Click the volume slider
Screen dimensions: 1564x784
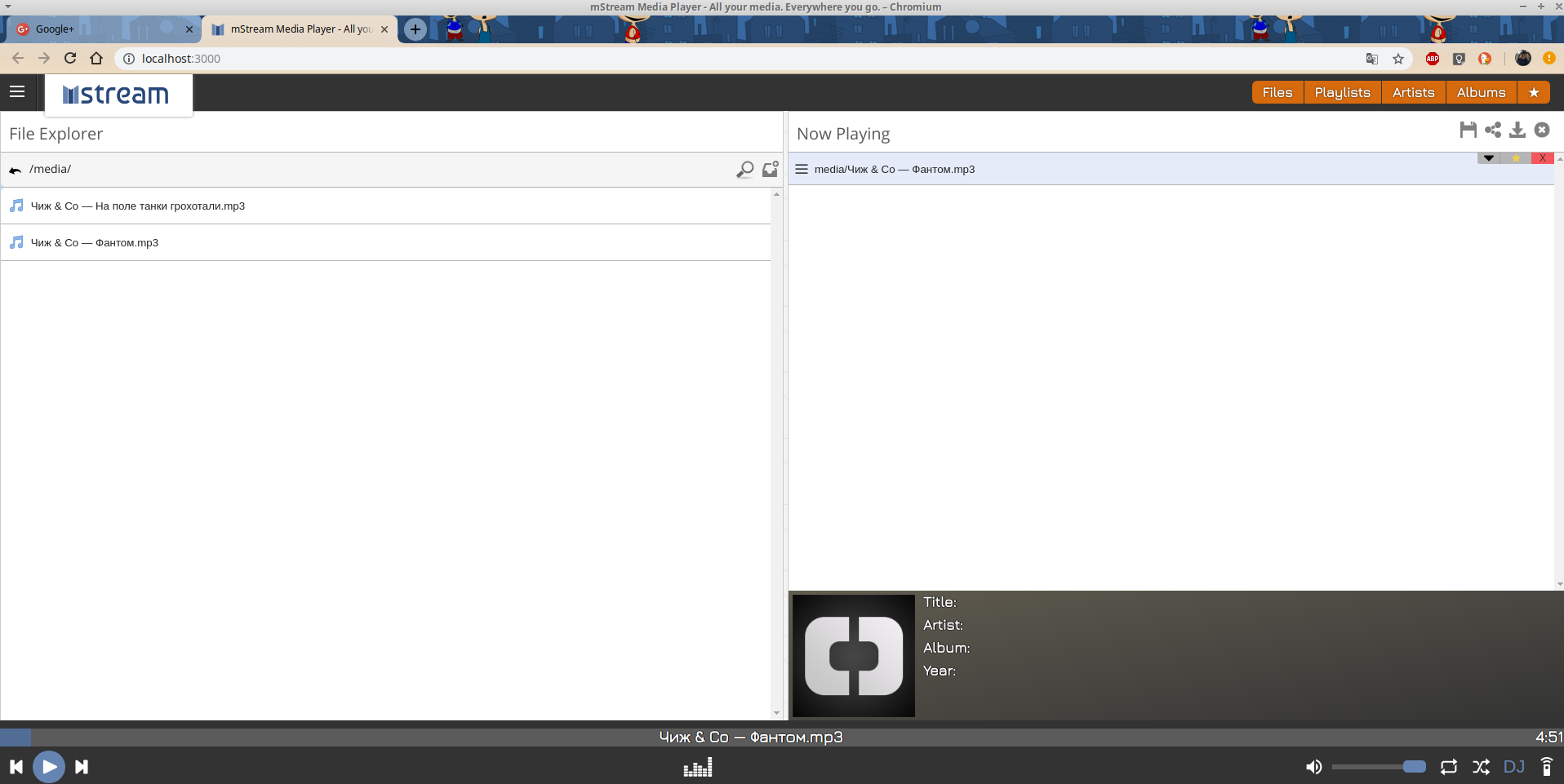1378,767
